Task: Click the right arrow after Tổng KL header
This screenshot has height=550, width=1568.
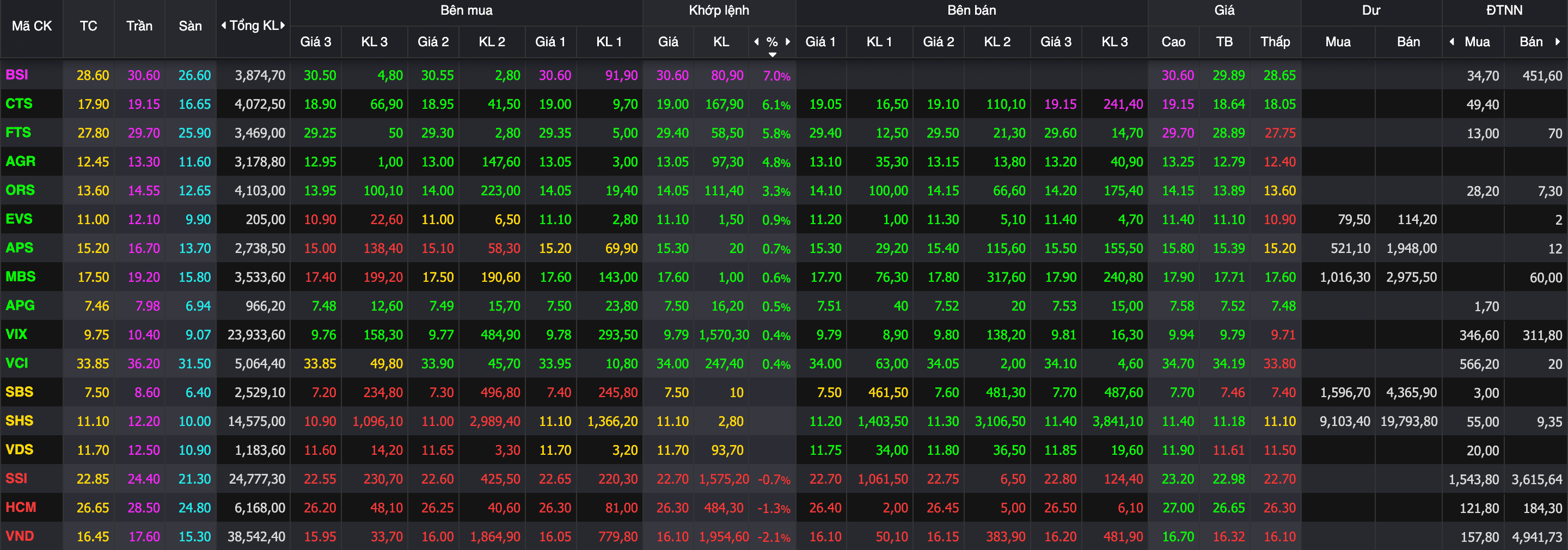Action: pyautogui.click(x=283, y=26)
